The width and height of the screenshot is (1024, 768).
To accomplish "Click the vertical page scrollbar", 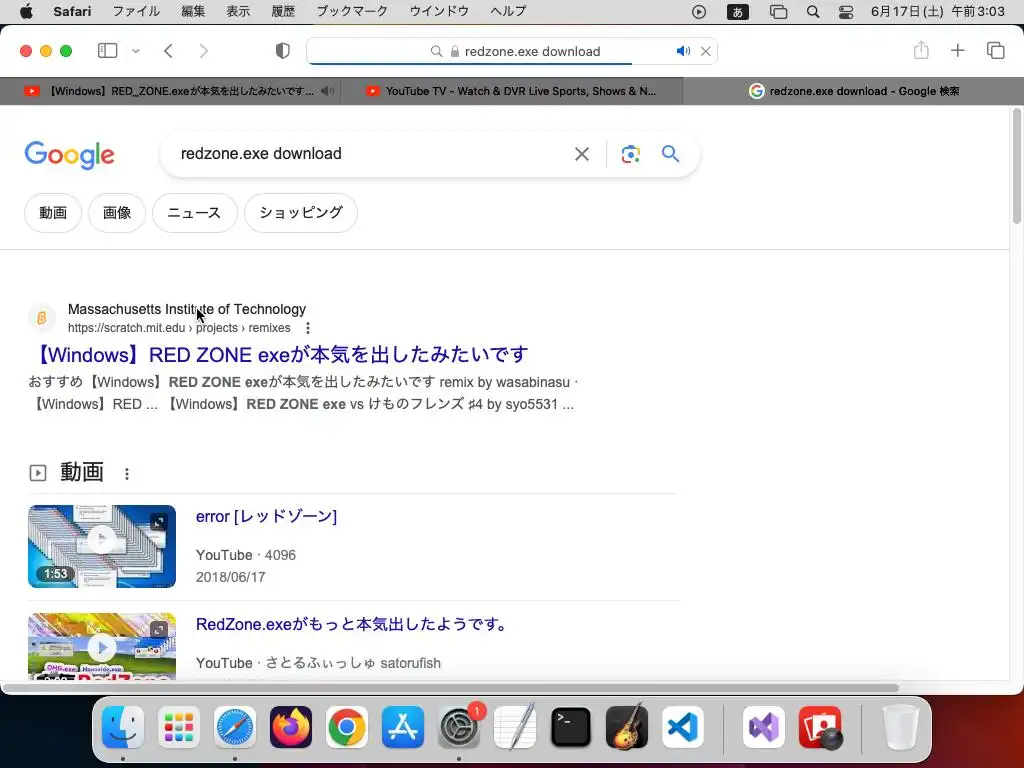I will [1016, 167].
